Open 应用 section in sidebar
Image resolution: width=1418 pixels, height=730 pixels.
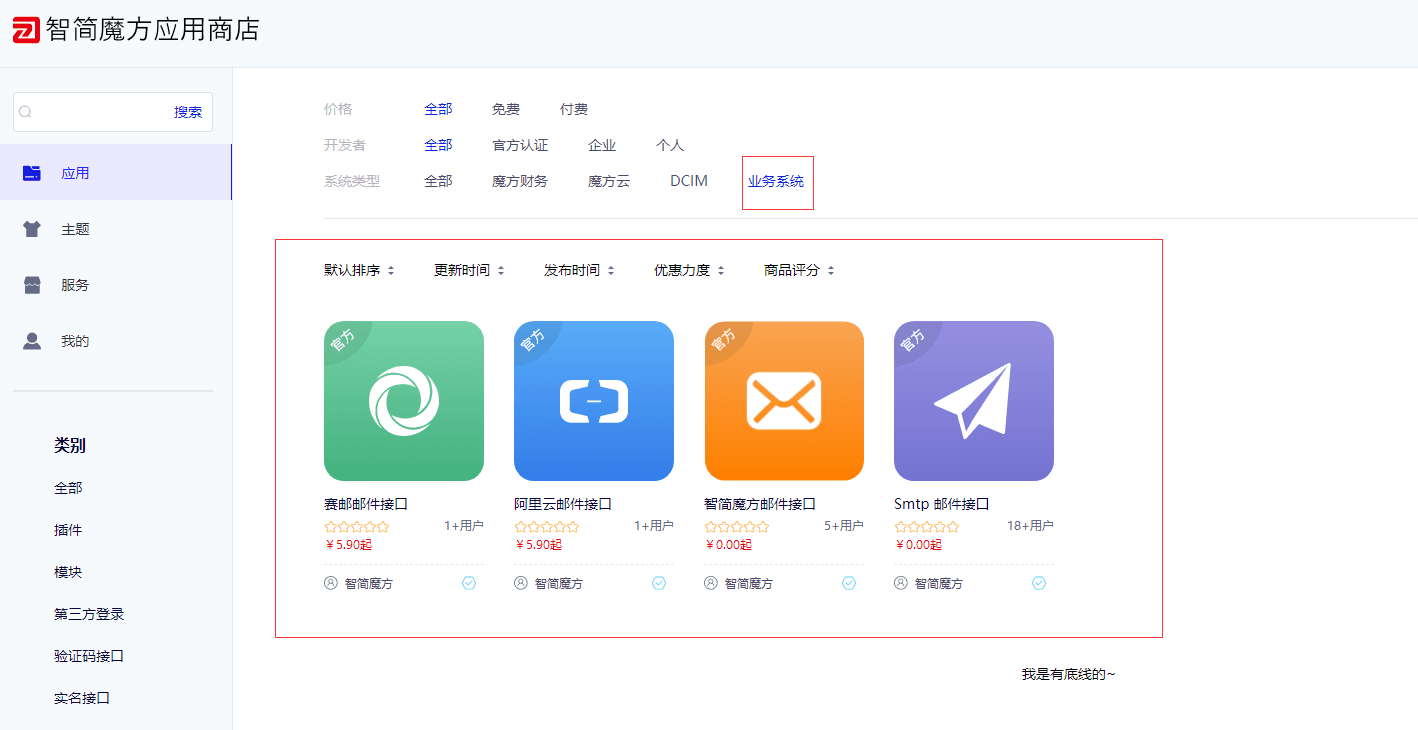point(116,173)
